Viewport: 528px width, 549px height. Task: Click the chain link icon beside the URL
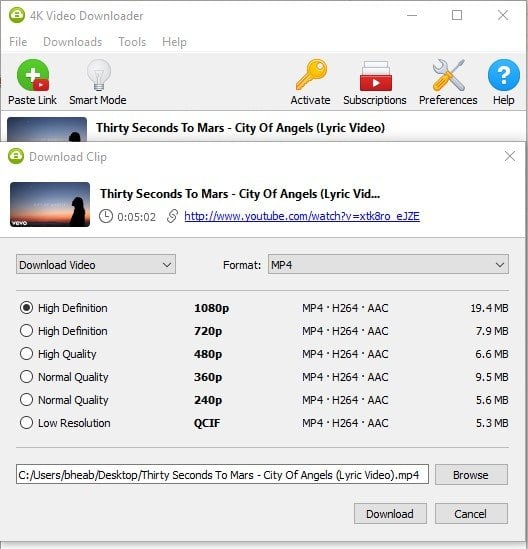pyautogui.click(x=172, y=216)
